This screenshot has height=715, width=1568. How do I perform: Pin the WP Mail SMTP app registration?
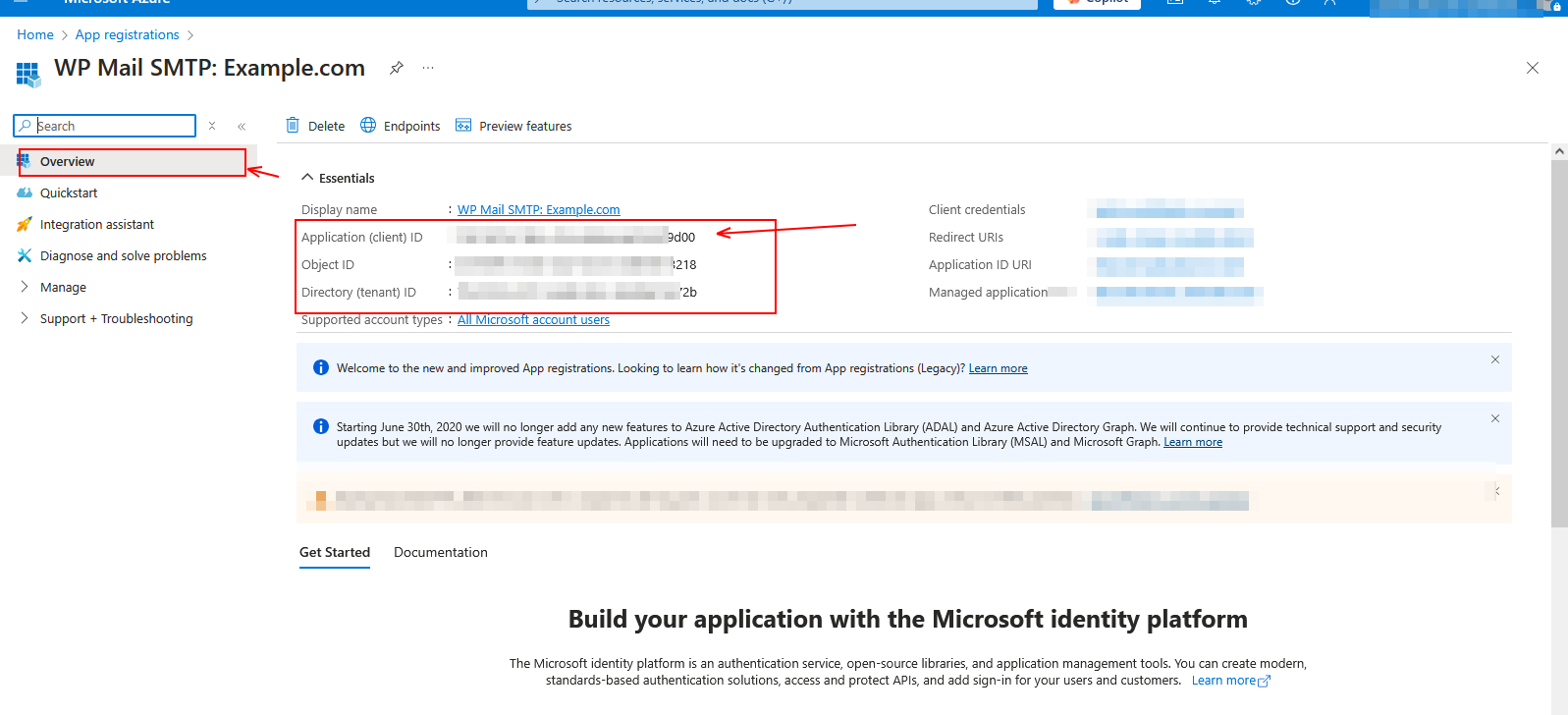[397, 68]
